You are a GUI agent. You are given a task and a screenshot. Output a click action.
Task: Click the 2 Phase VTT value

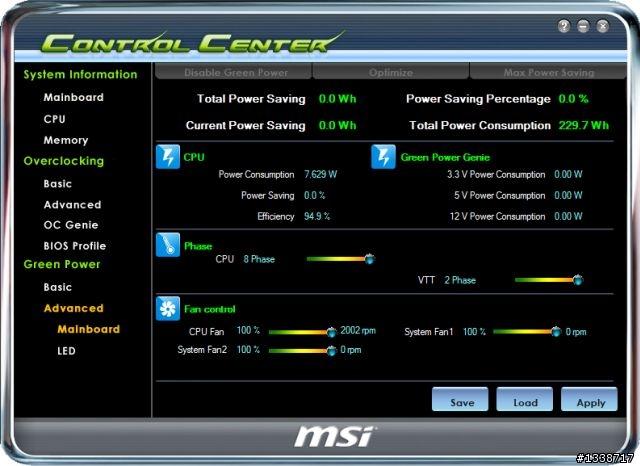(460, 280)
